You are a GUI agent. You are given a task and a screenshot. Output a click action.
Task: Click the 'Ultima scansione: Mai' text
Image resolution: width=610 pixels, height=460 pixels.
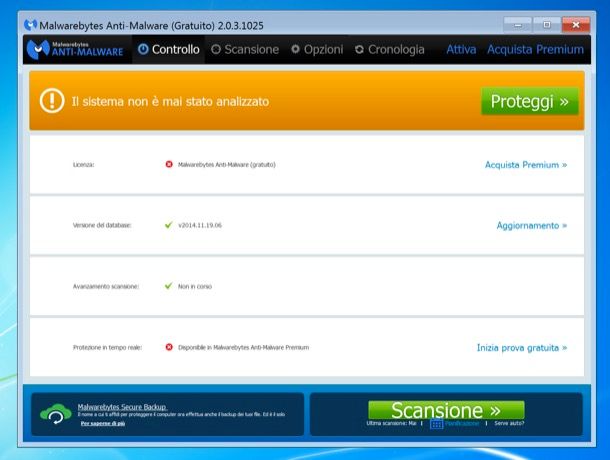click(391, 423)
